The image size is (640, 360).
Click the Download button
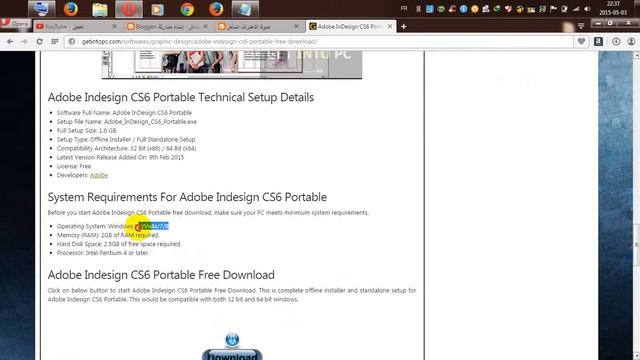point(232,355)
